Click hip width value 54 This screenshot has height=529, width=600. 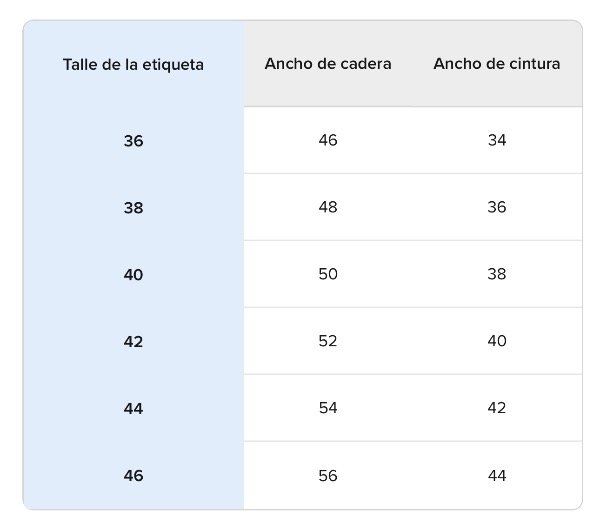click(x=328, y=408)
